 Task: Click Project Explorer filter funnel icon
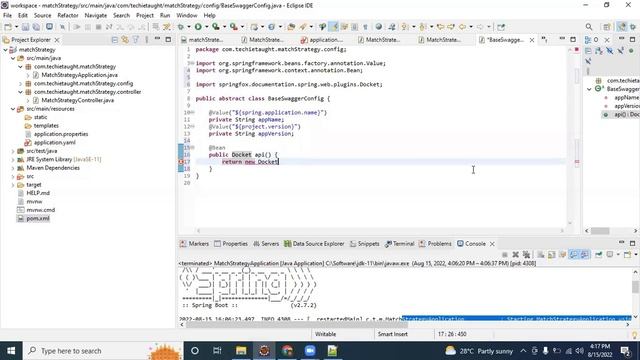[x=136, y=40]
